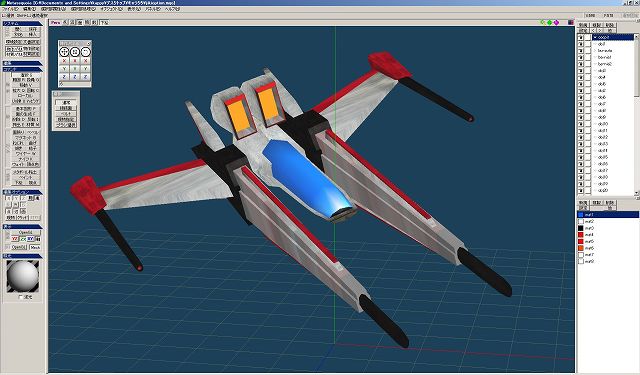Switch to YZ plane view button
This screenshot has width=640, height=375.
15,238
